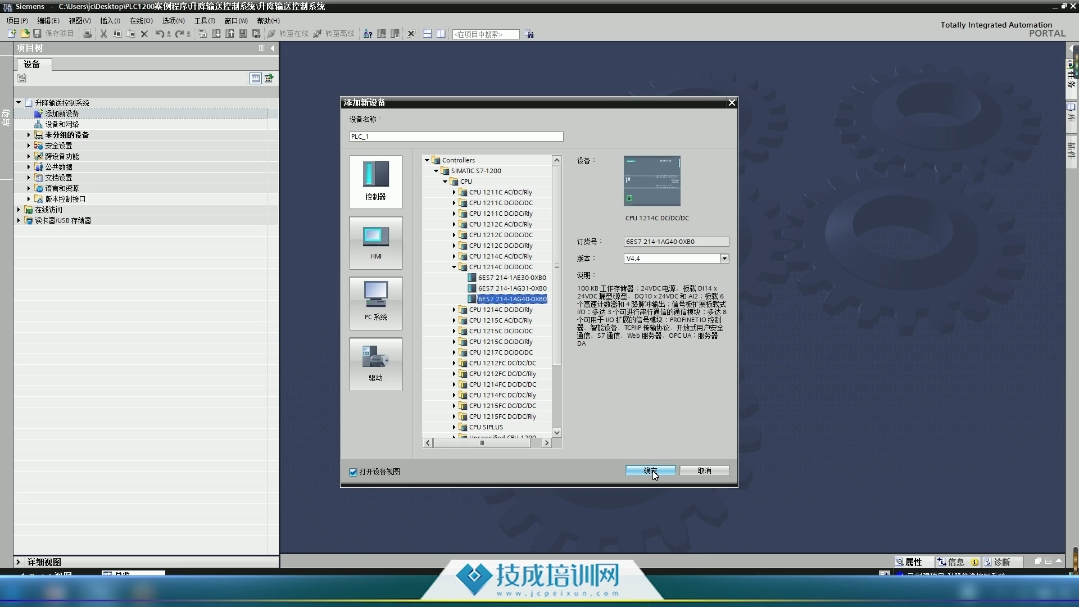Click the Go online (转至在线) toolbar button
The height and width of the screenshot is (607, 1079).
[x=288, y=34]
